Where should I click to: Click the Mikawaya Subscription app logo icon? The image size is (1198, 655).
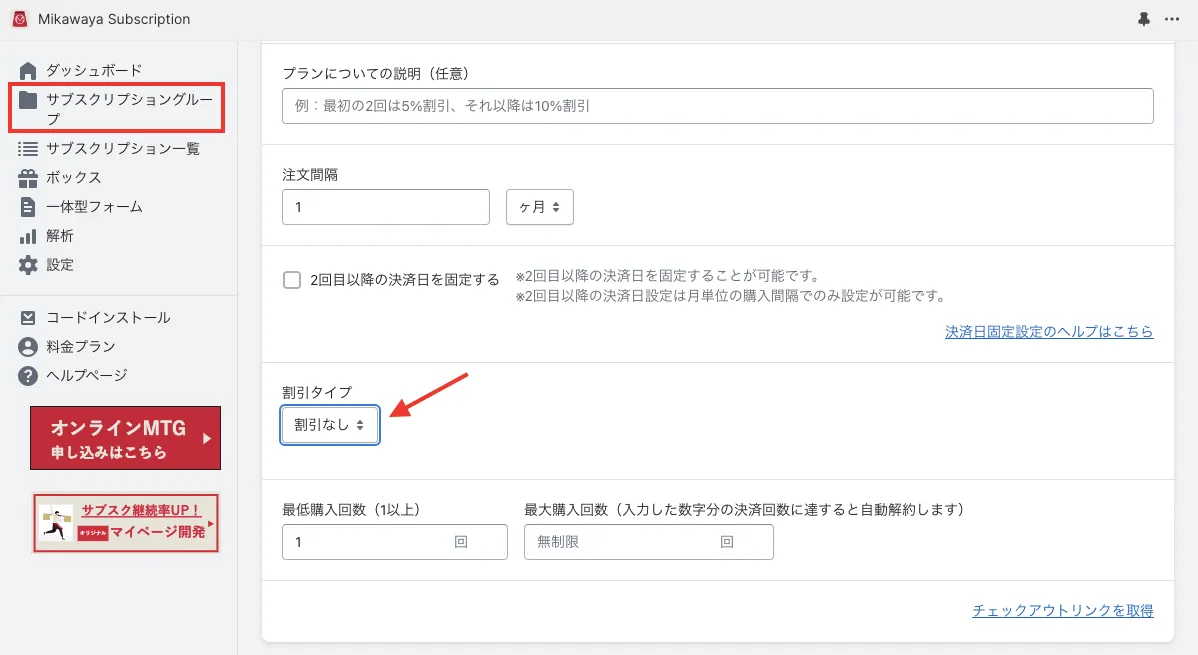coord(20,19)
